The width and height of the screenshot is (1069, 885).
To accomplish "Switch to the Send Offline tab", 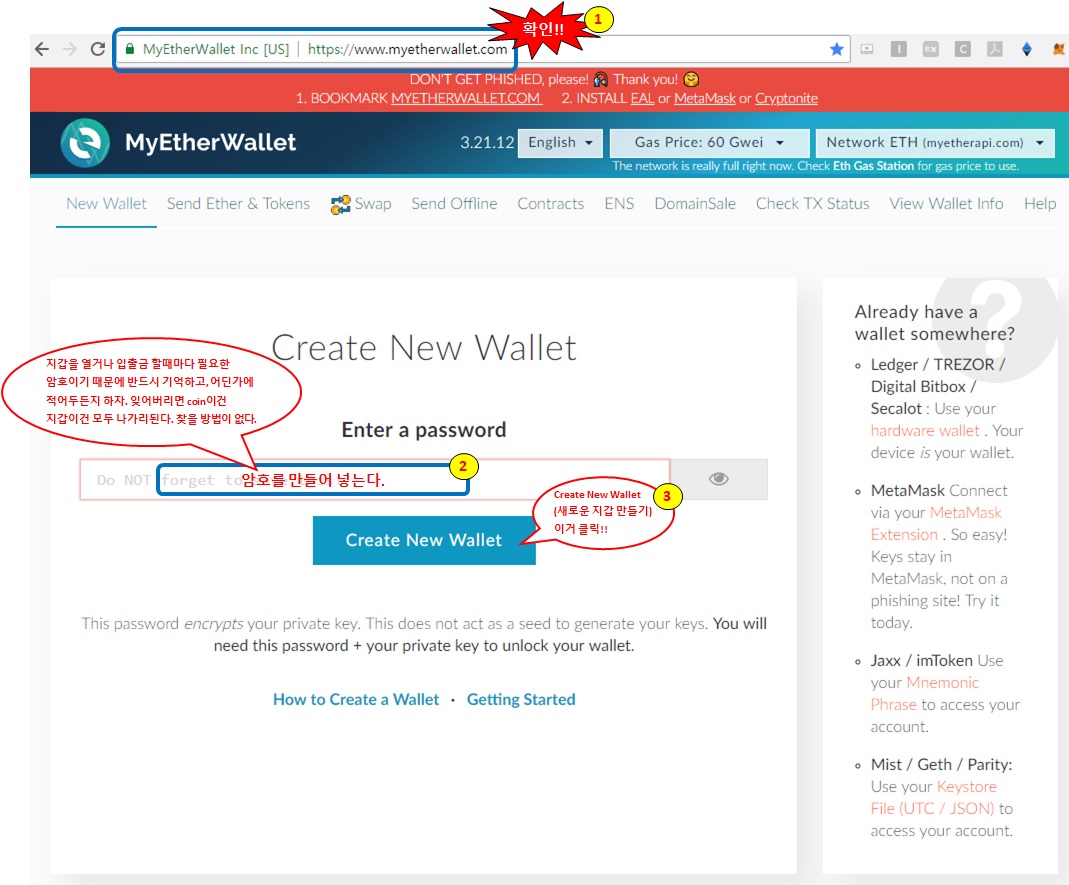I will [x=454, y=204].
